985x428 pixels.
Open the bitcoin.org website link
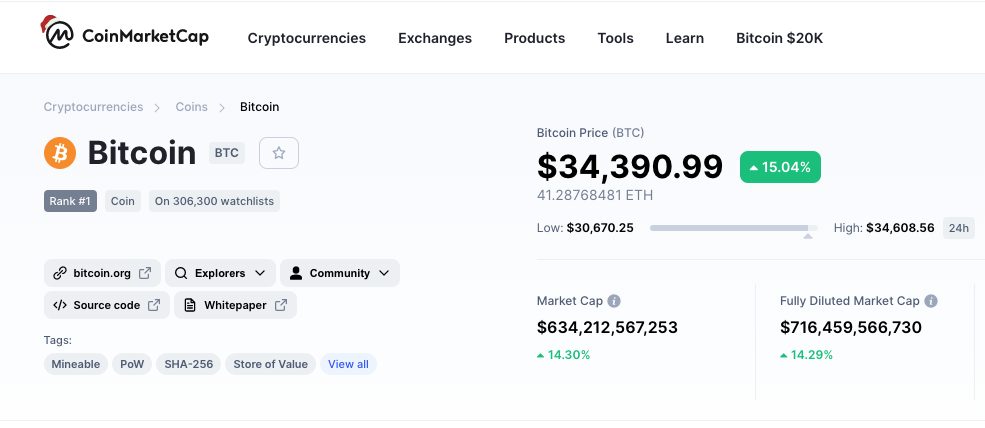pos(102,273)
